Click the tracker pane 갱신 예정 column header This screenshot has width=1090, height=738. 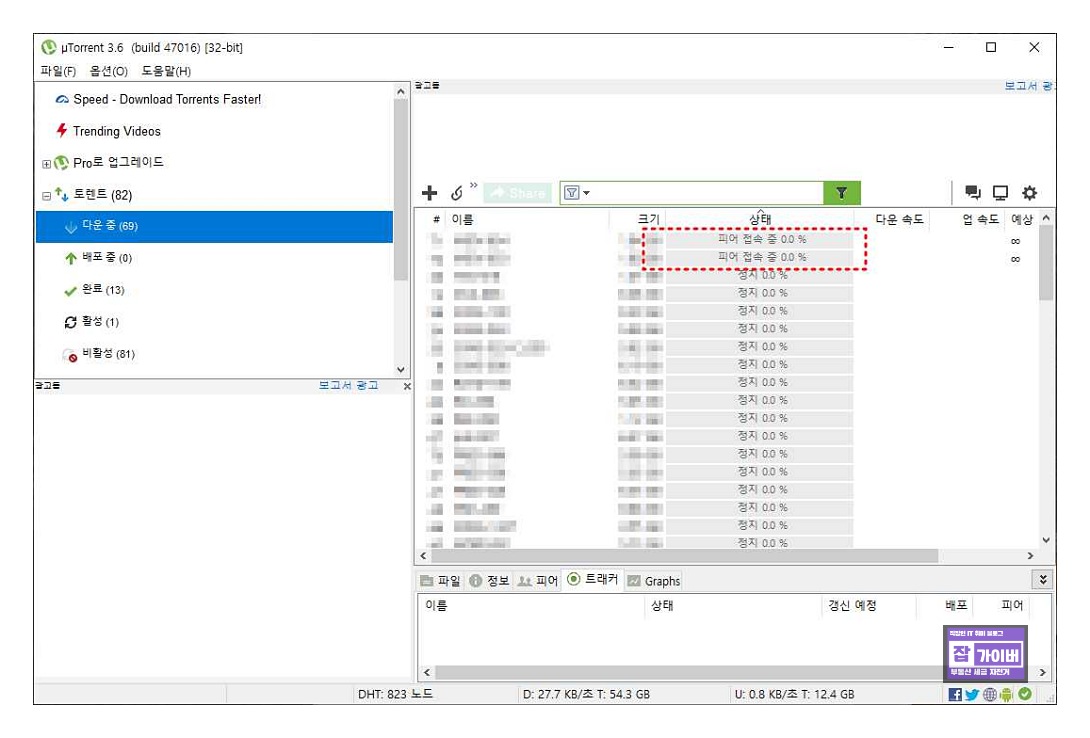tap(852, 606)
